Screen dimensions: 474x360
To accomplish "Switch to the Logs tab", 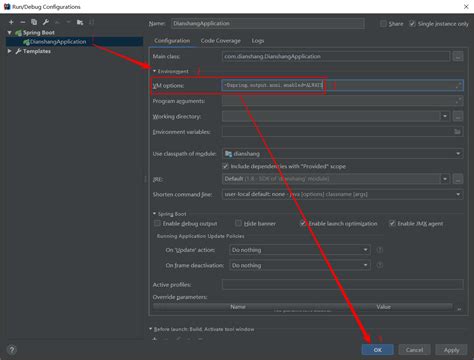I will point(258,41).
